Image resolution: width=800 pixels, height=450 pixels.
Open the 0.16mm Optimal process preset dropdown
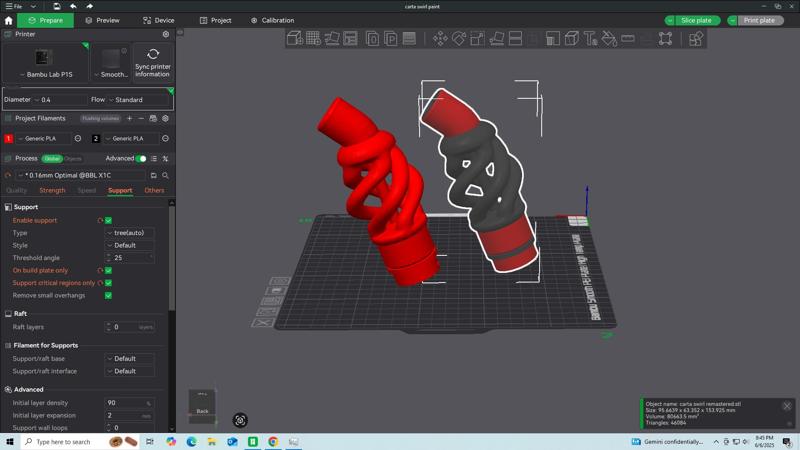(82, 175)
